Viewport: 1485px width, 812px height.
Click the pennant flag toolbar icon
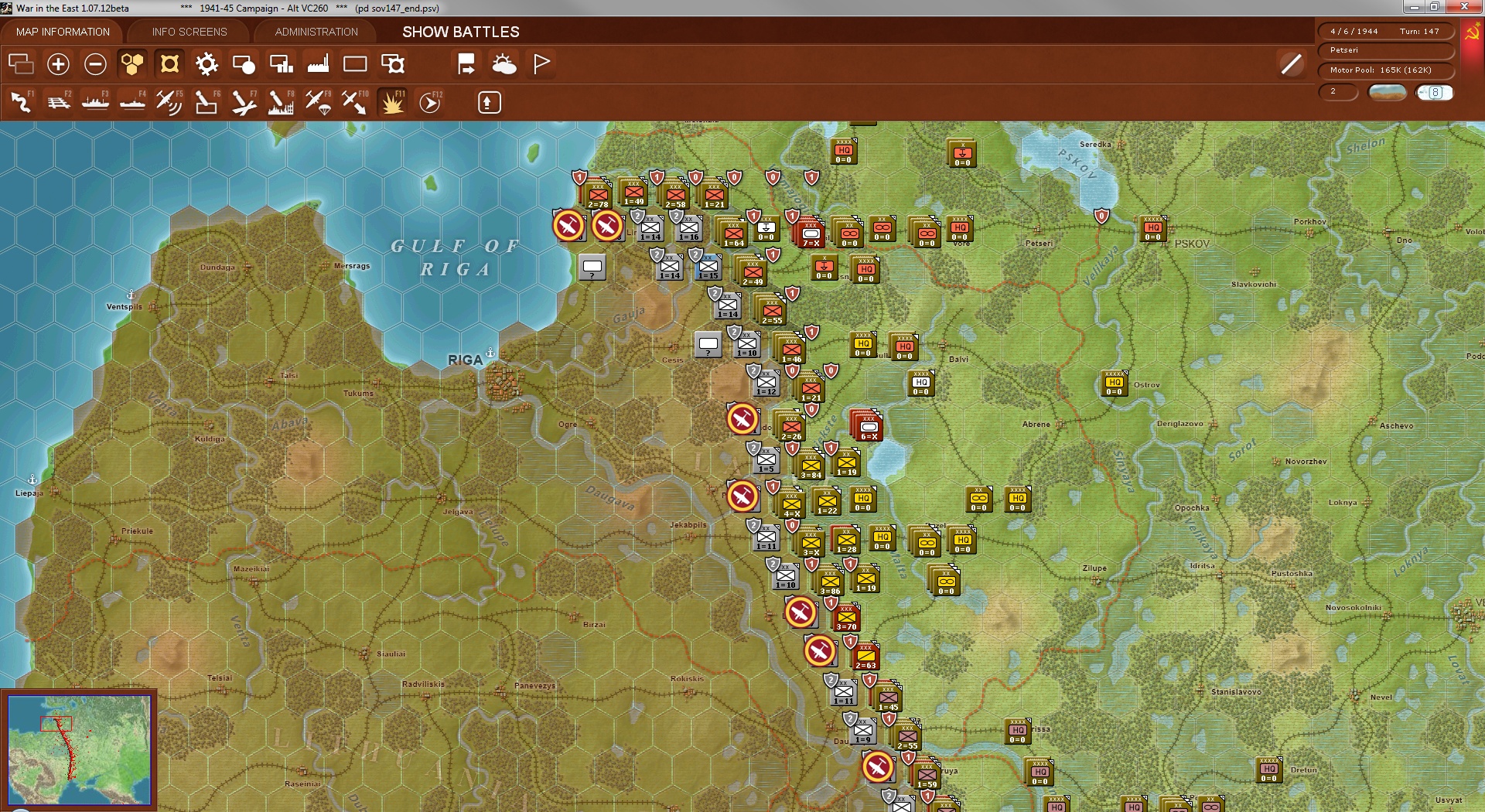pos(541,64)
